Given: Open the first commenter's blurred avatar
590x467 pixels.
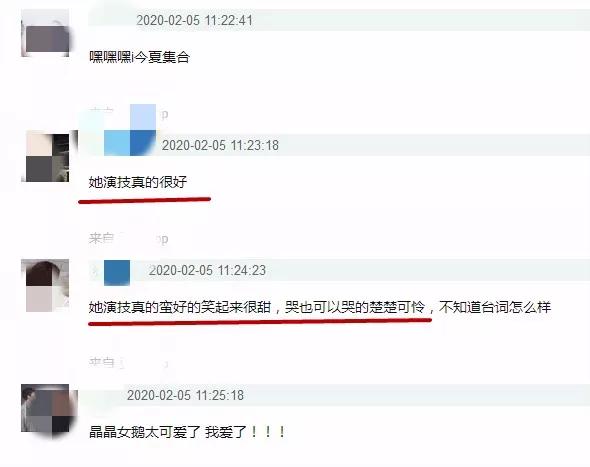Looking at the screenshot, I should (x=45, y=33).
